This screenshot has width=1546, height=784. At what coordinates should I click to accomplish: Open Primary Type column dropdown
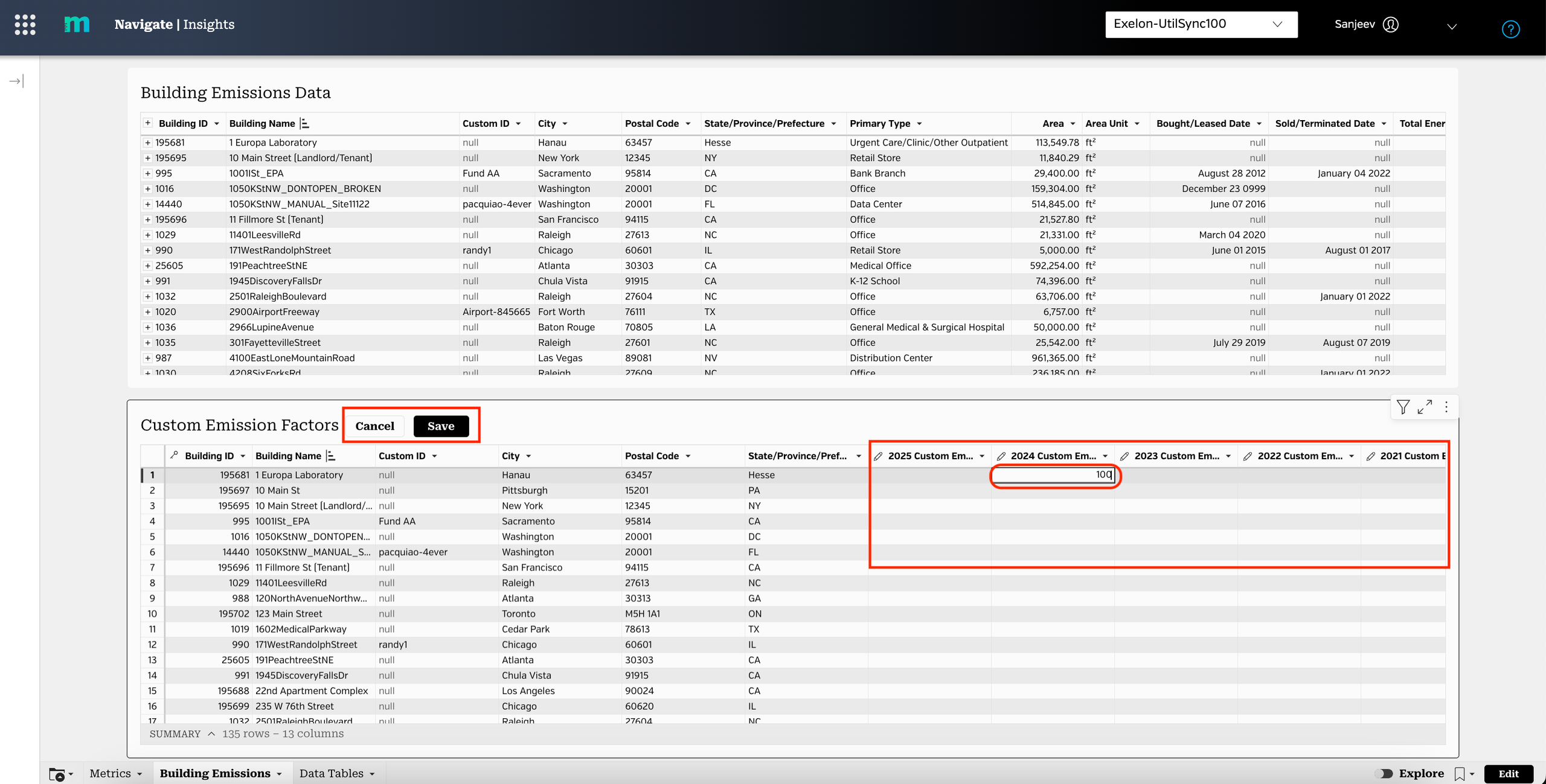click(919, 124)
